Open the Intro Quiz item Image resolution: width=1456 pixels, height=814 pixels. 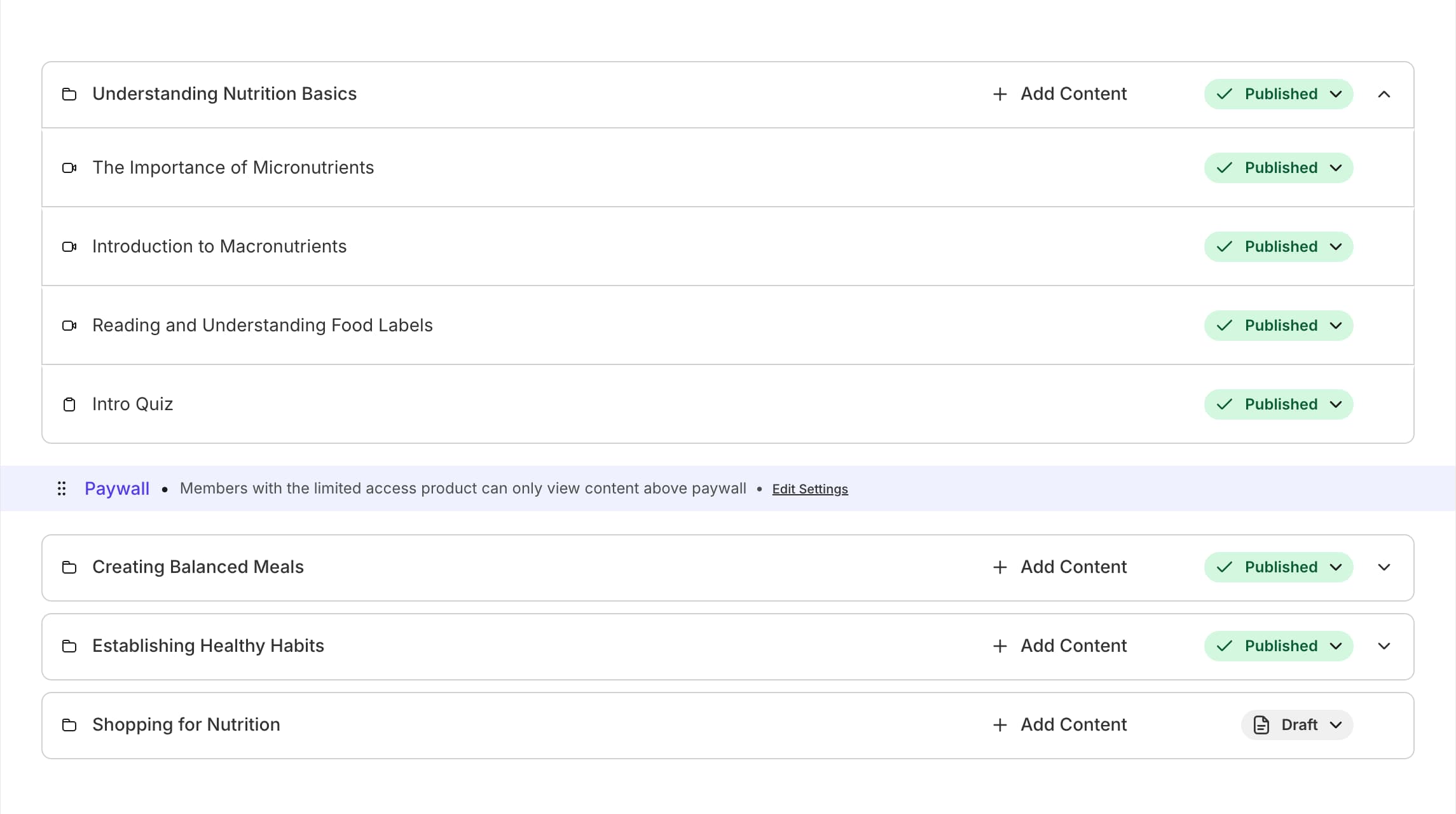pyautogui.click(x=132, y=404)
